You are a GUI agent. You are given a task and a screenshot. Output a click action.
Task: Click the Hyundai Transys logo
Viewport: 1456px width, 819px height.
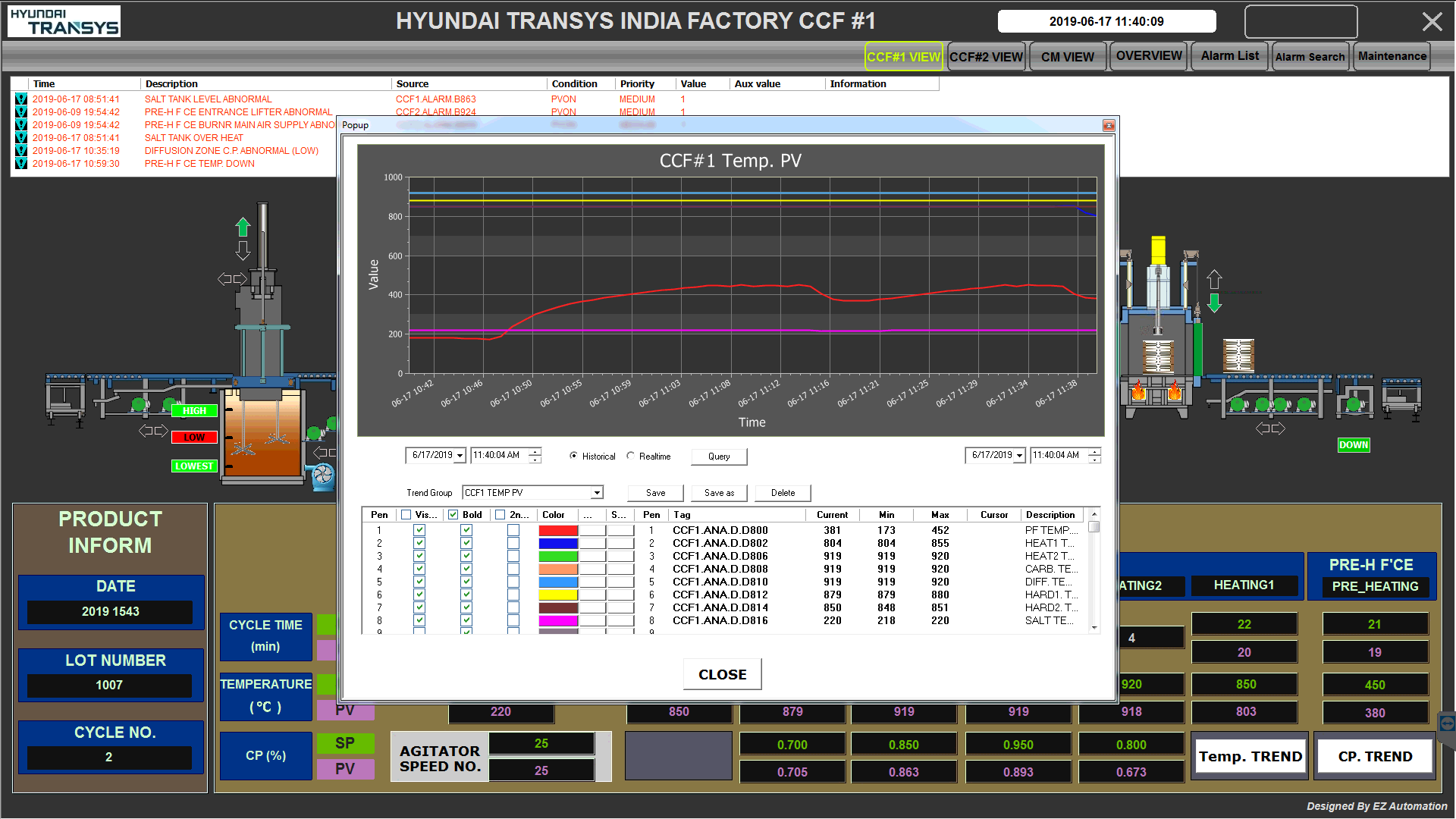coord(64,21)
